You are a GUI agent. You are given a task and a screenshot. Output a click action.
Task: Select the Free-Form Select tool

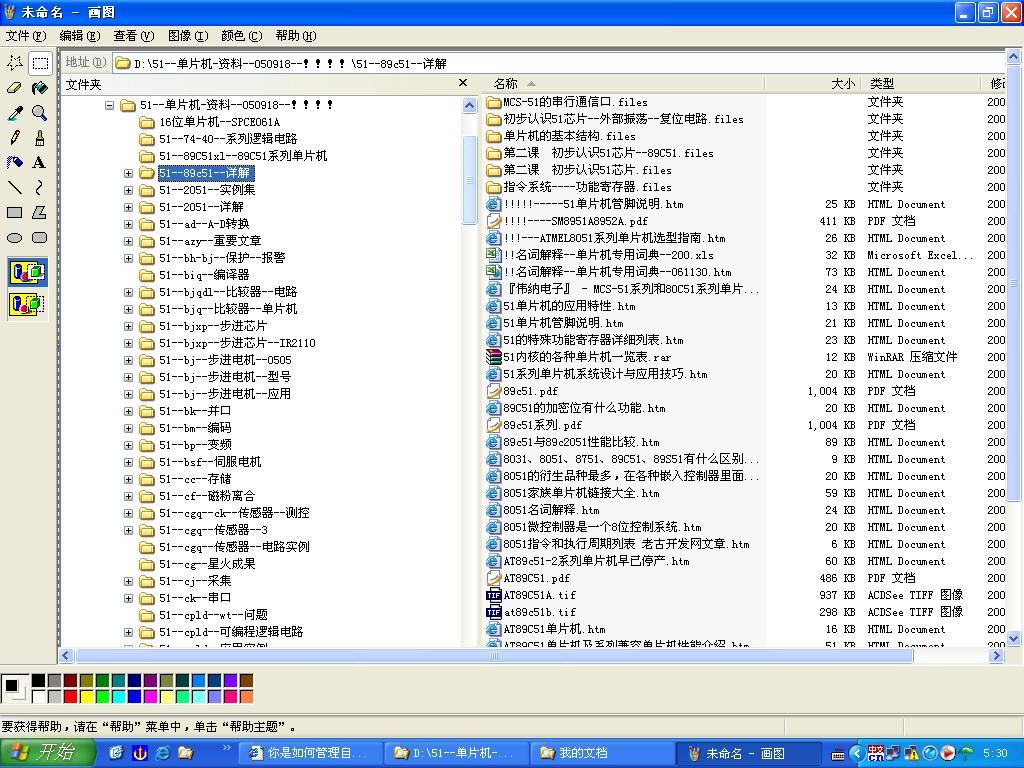[14, 63]
